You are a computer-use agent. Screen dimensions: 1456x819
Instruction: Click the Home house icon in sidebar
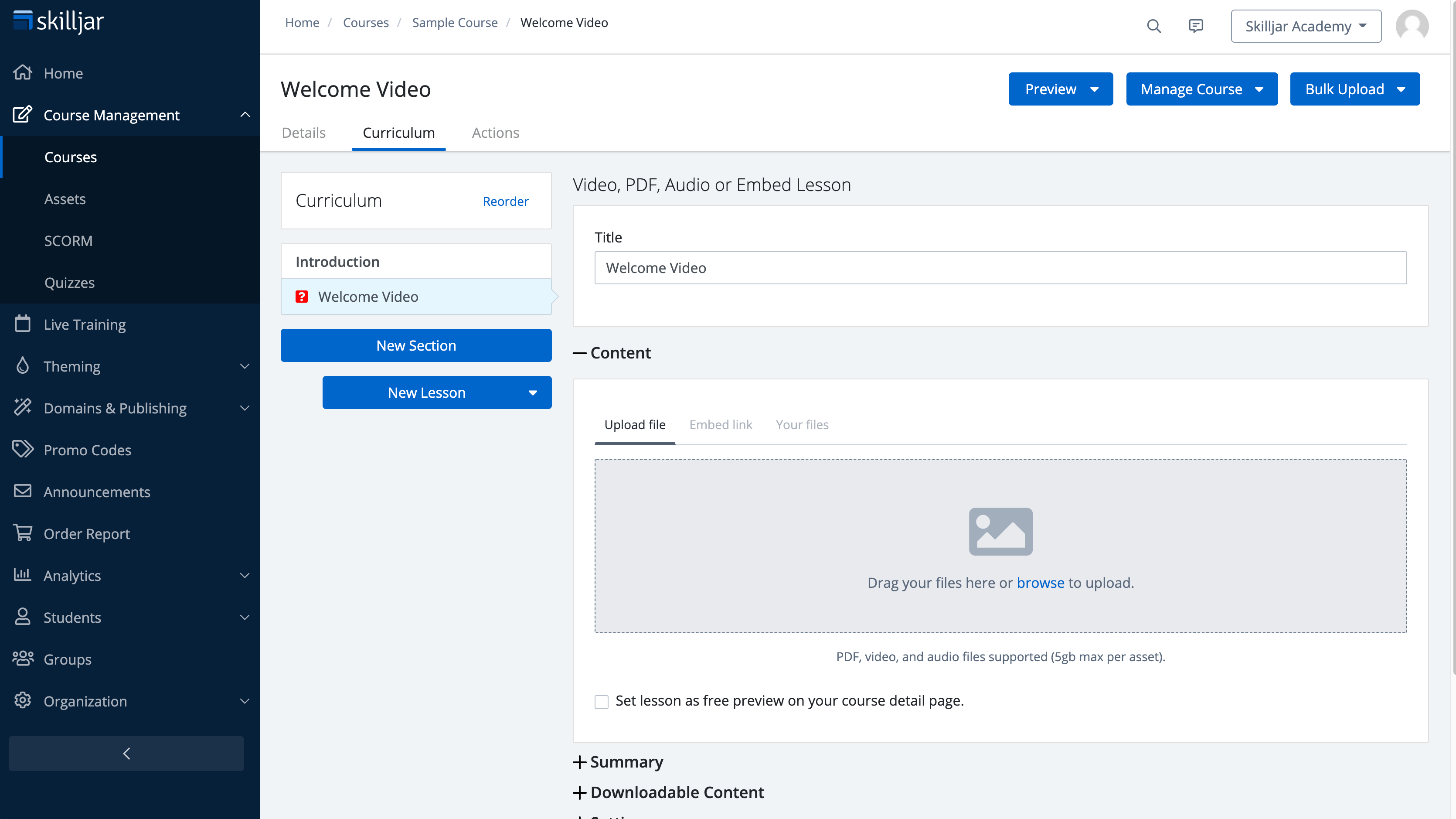(x=23, y=73)
